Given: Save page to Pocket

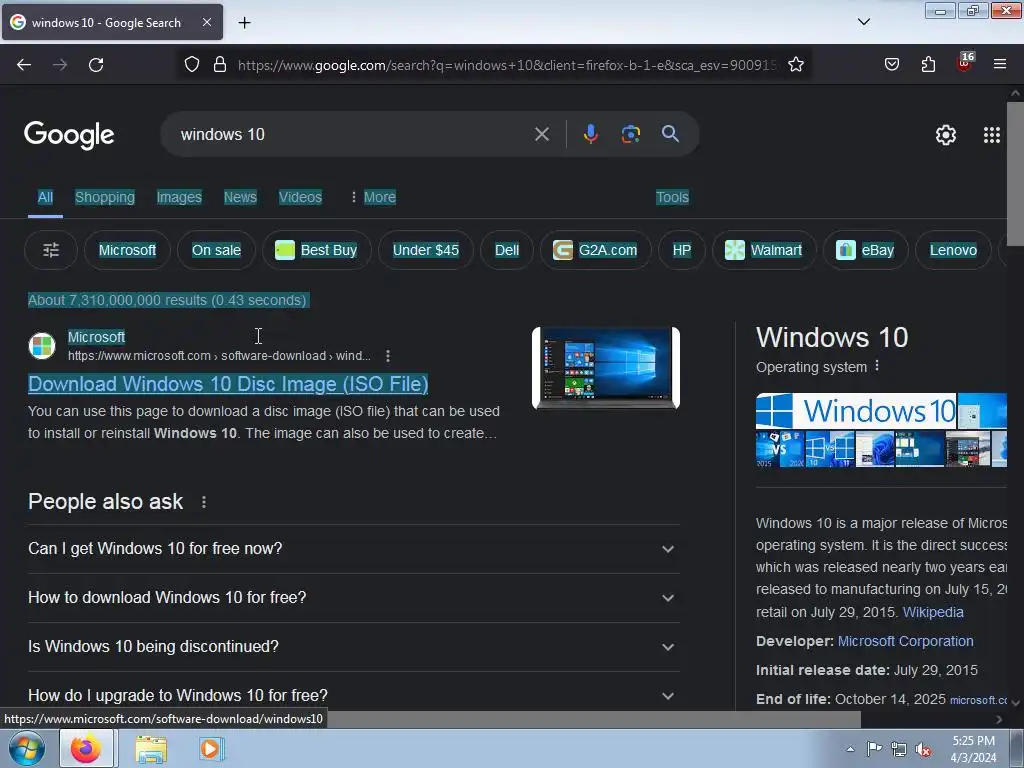Looking at the screenshot, I should tap(891, 65).
